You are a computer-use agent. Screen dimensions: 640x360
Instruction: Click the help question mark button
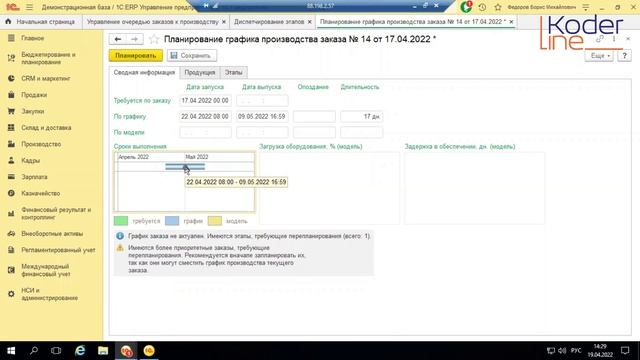click(624, 56)
